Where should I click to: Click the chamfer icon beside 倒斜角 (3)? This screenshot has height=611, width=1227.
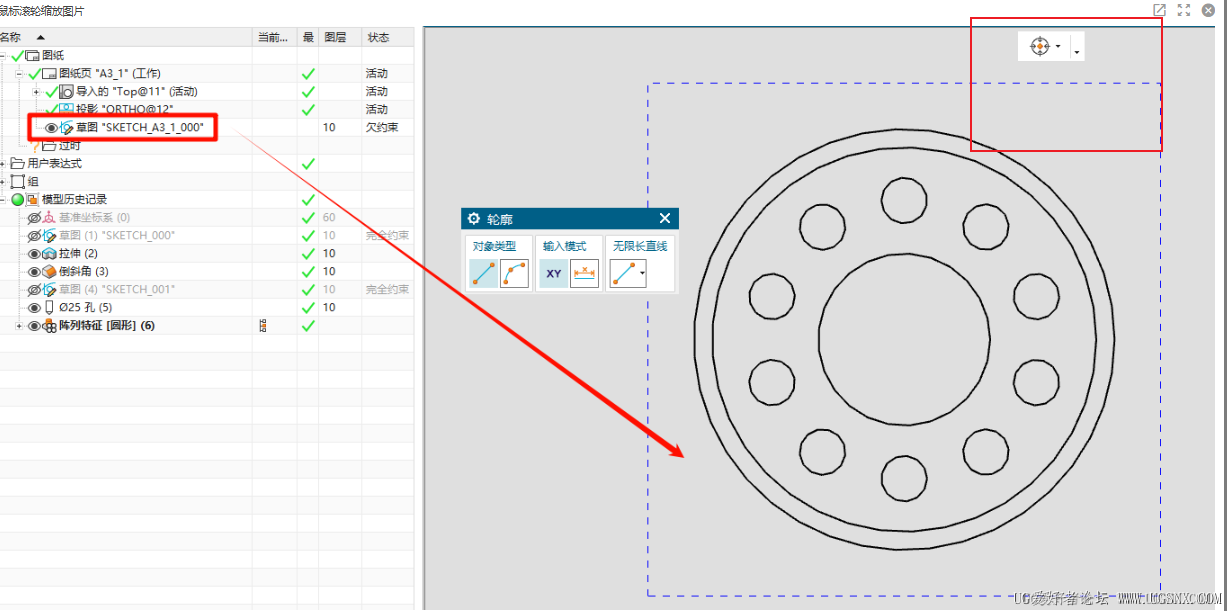50,271
